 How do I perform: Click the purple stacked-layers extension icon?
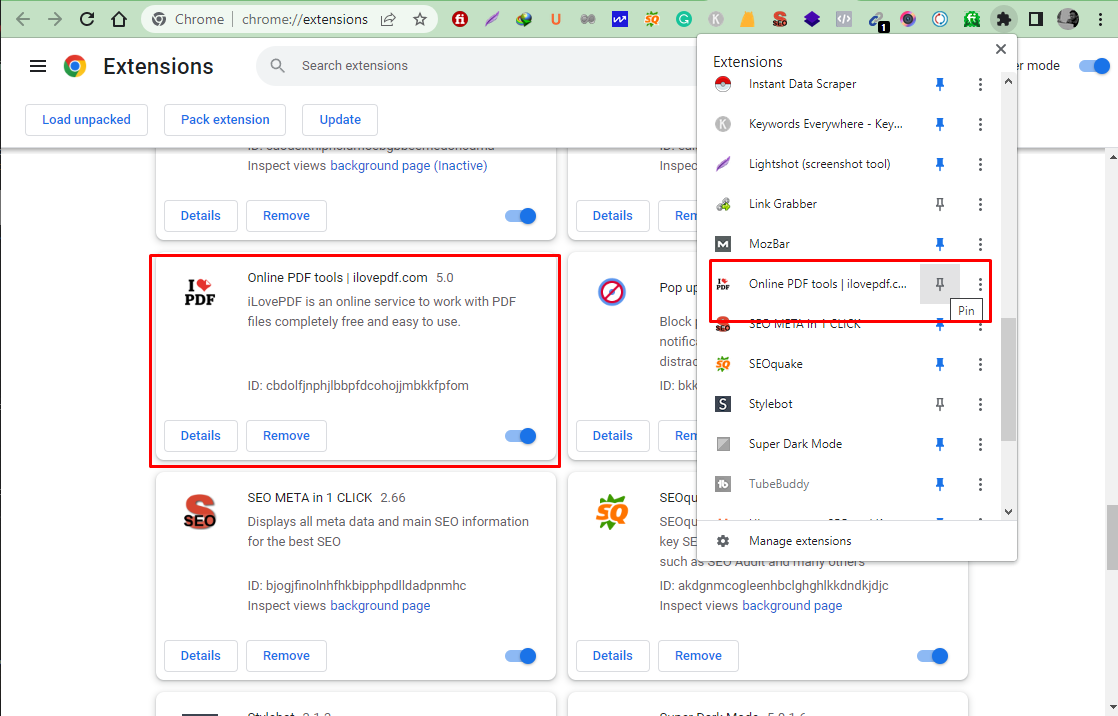coord(812,19)
